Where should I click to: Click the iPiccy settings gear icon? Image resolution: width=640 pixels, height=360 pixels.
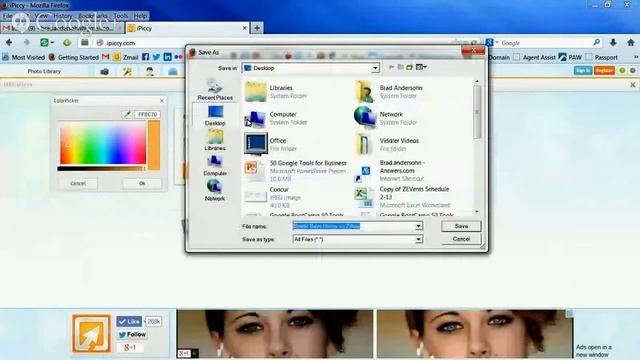coord(633,71)
